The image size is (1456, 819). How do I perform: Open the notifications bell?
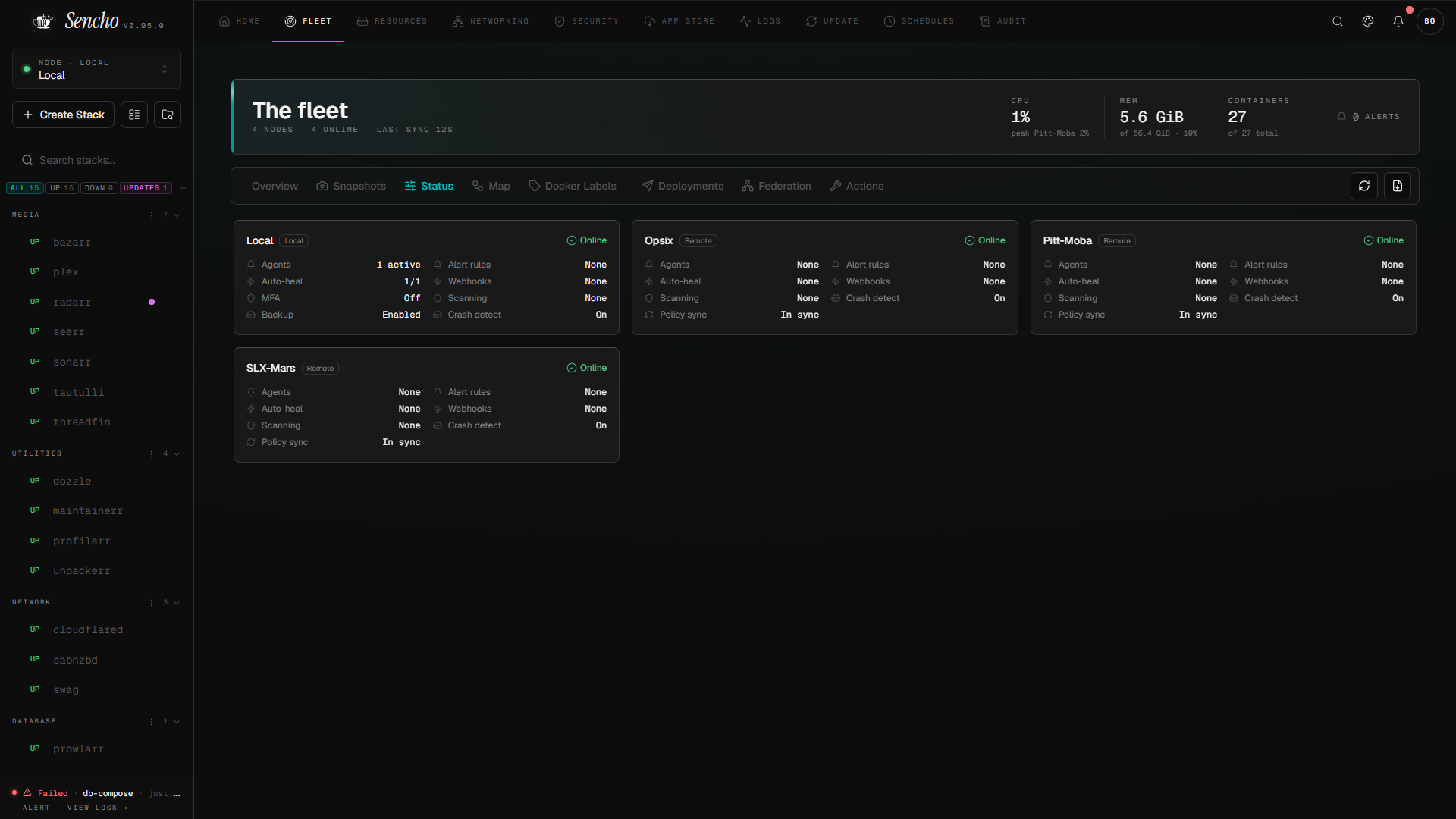[x=1398, y=21]
